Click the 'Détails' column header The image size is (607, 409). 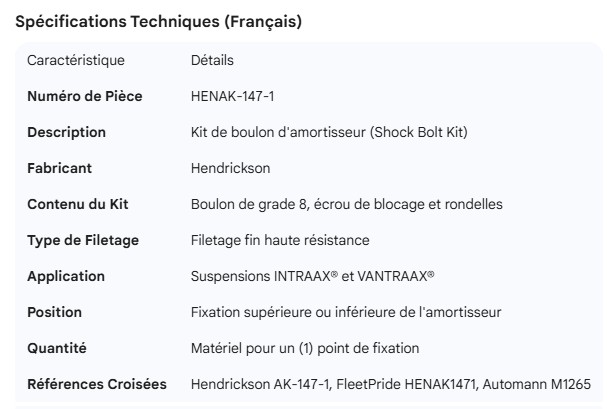pos(212,61)
